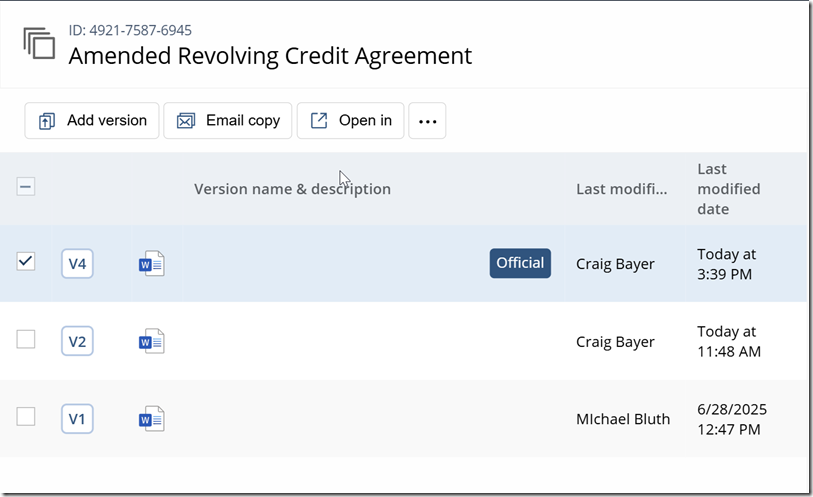This screenshot has height=497, width=813.
Task: Click the Add version button
Action: 92,121
